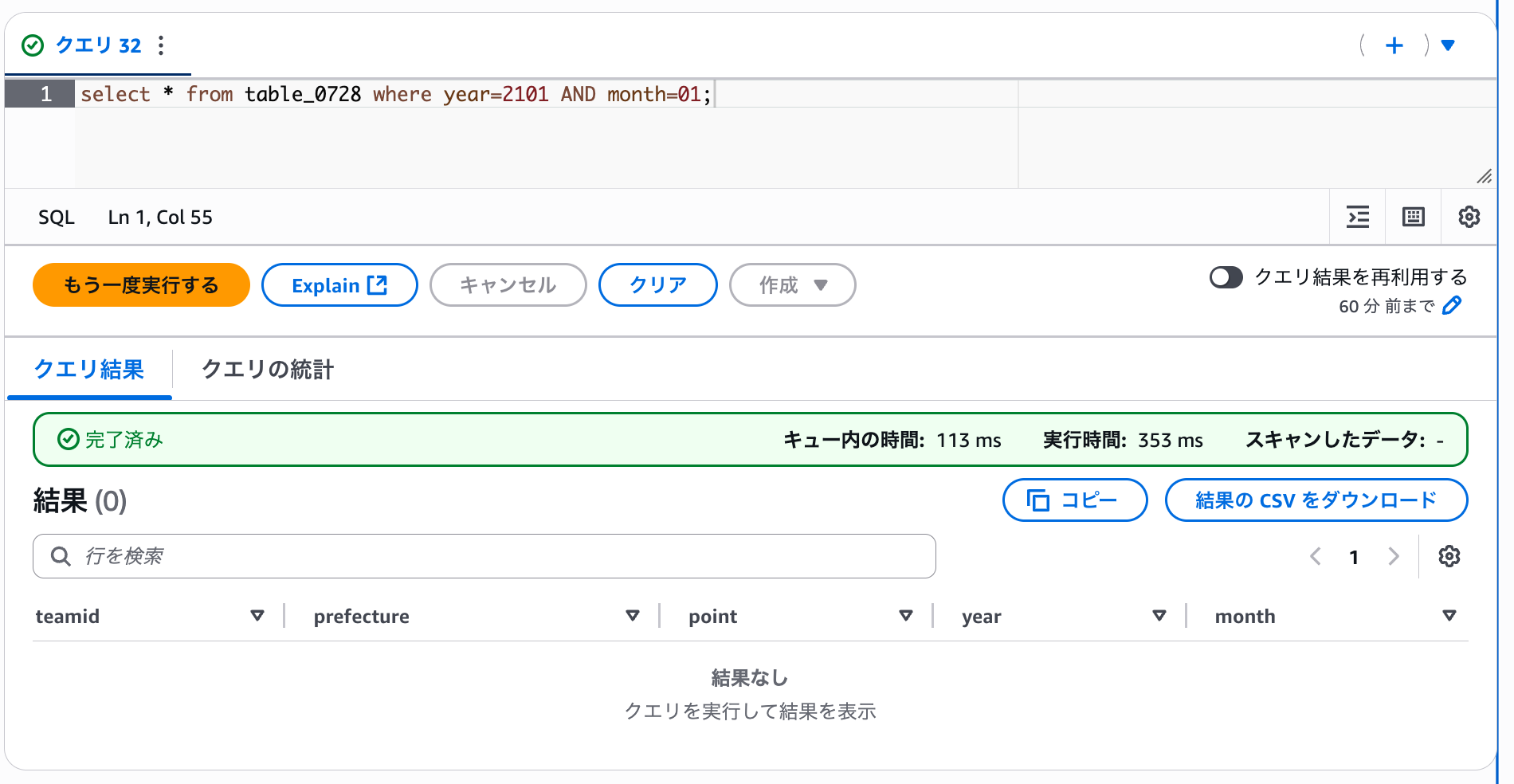This screenshot has height=784, width=1514.
Task: Select the クエリ 32 tab
Action: [99, 45]
